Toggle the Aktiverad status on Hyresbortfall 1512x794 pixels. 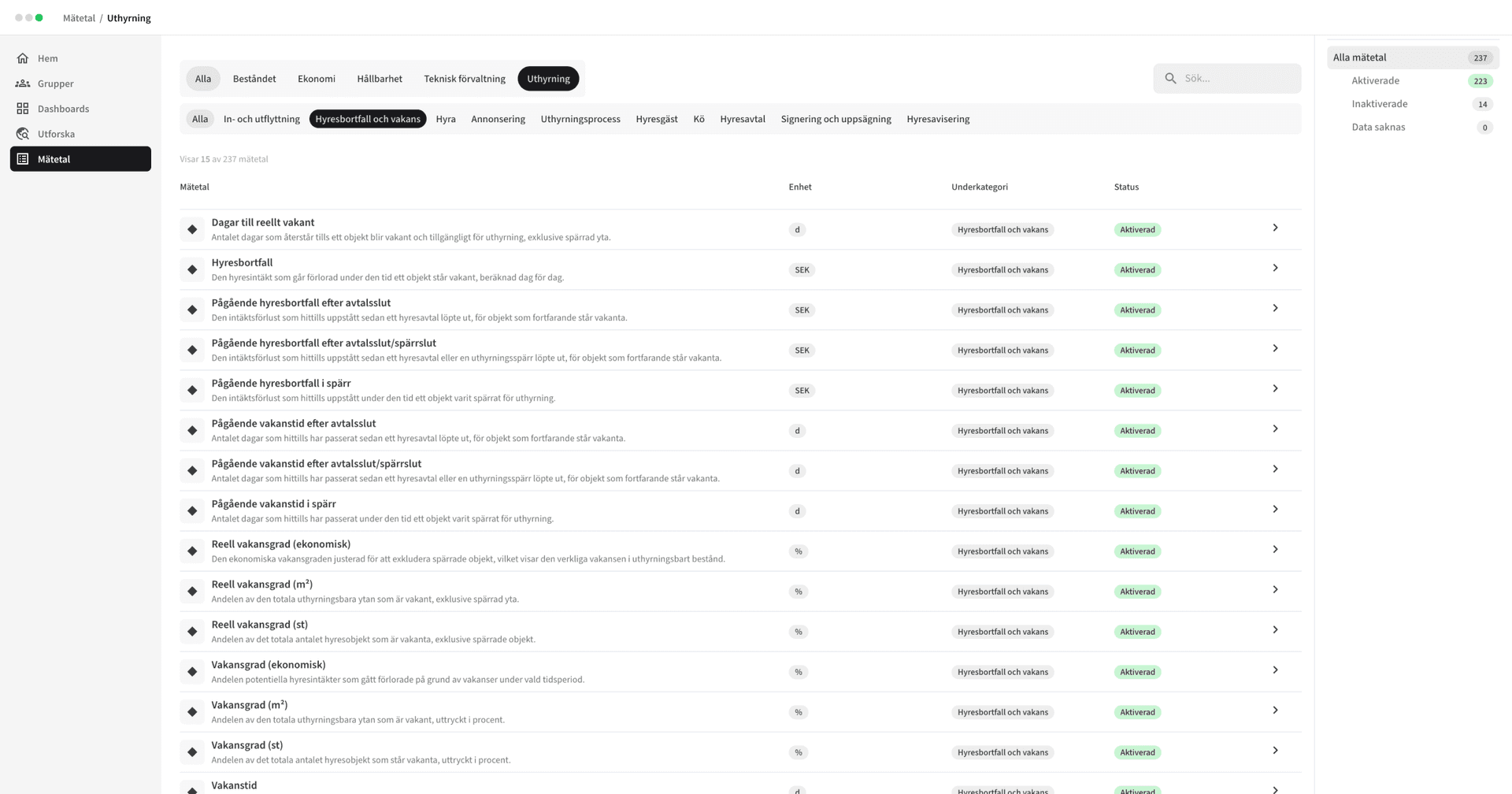click(x=1137, y=269)
